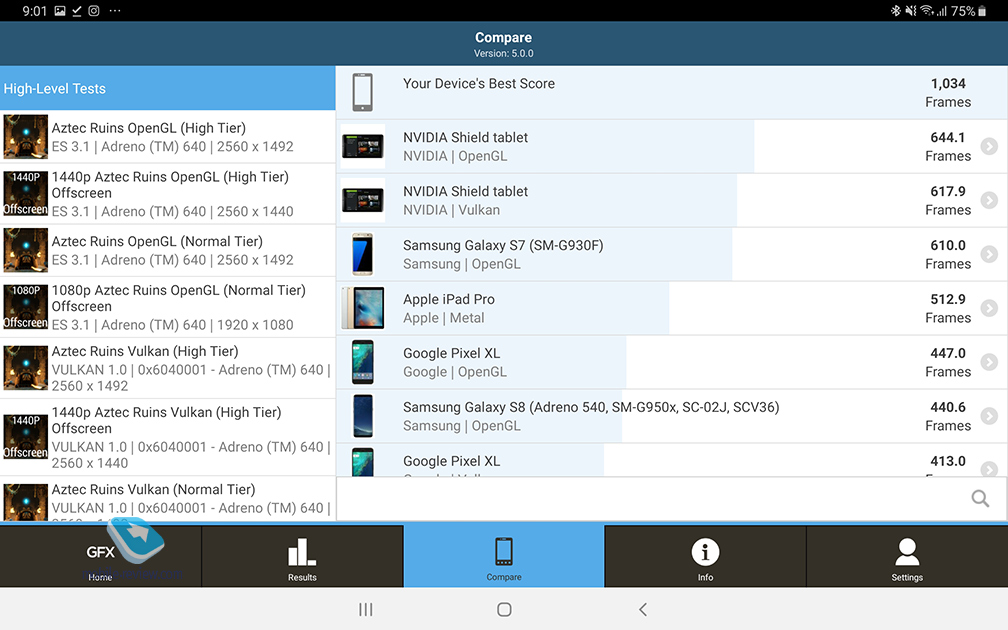Tap the gallery notification icon in status bar
Viewport: 1008px width, 630px height.
point(60,11)
